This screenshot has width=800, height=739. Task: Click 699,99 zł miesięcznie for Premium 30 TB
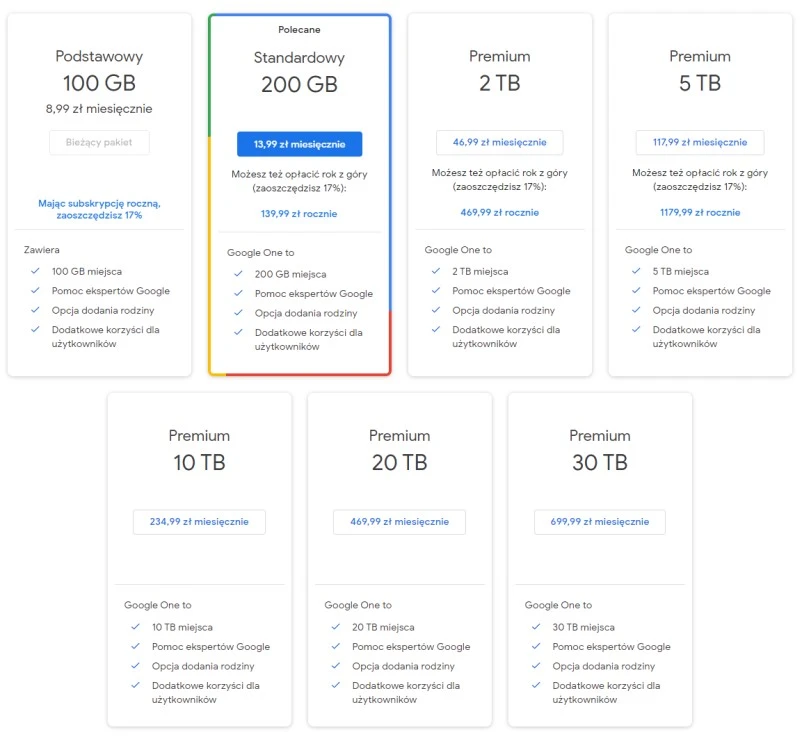(599, 521)
